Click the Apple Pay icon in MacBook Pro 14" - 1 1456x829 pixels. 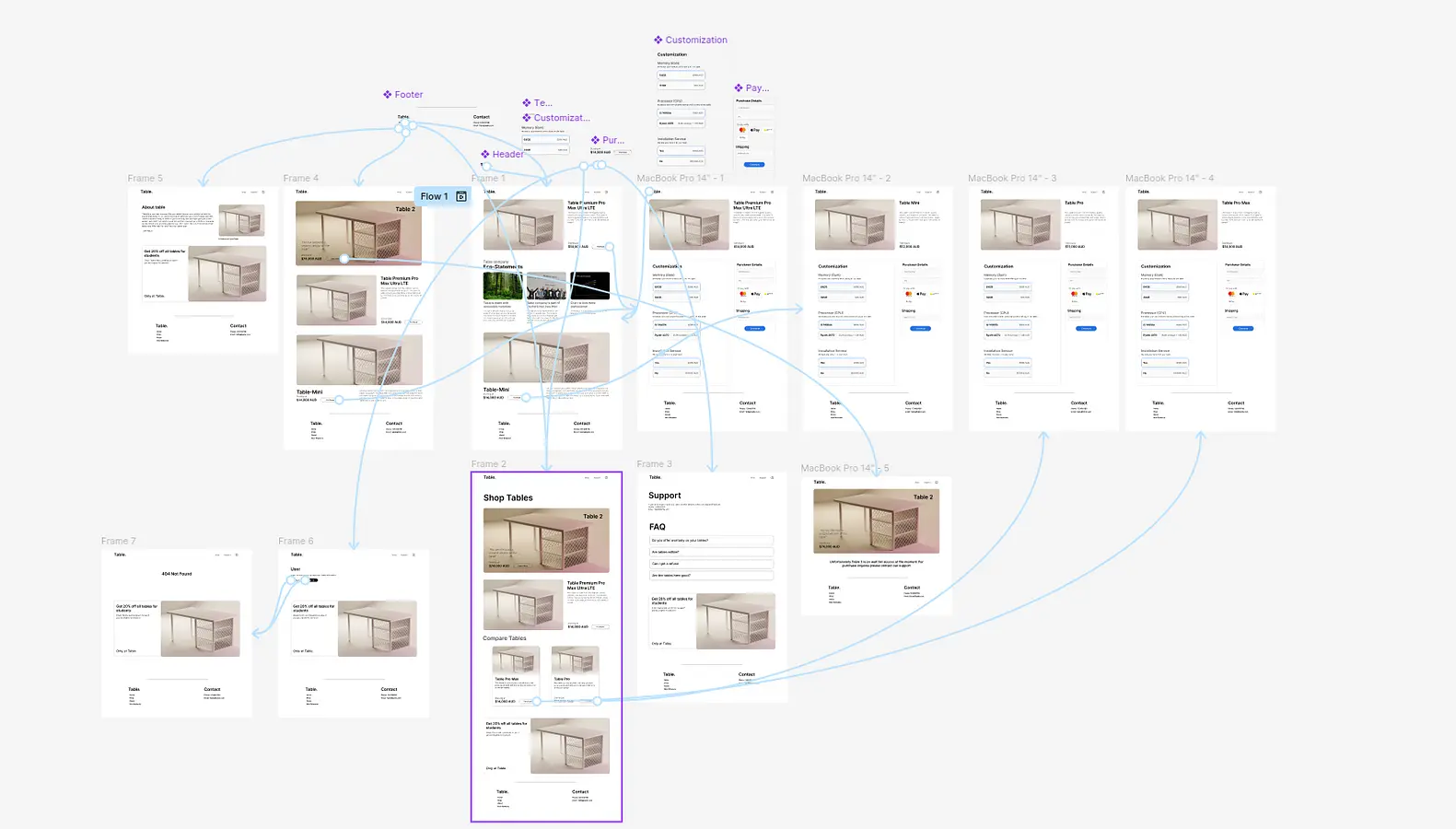click(x=755, y=294)
